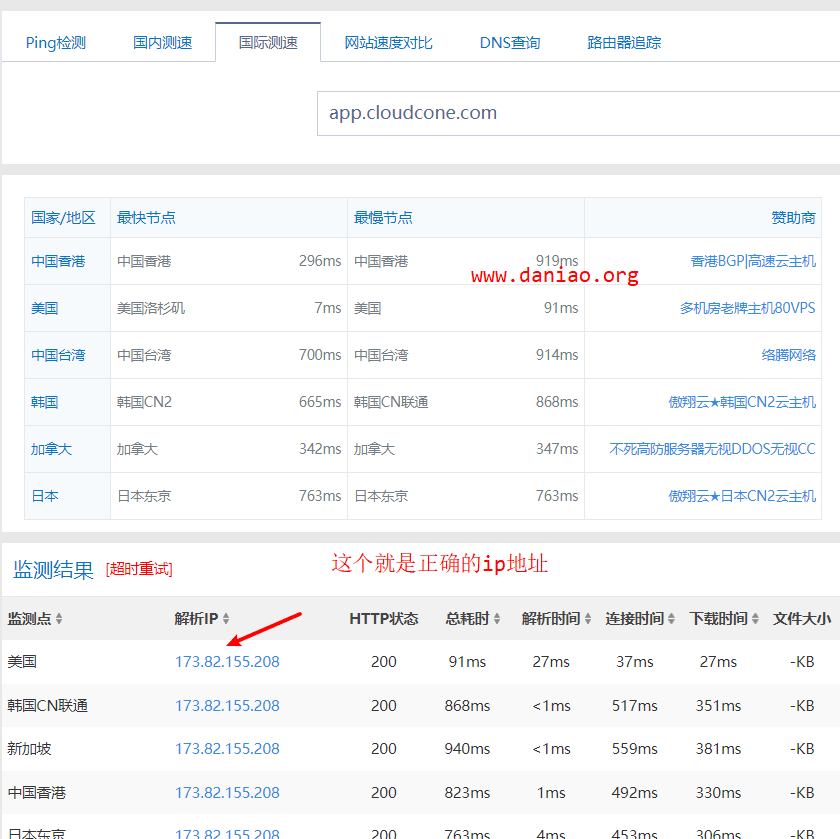Open the resolved IP in the 美国 result row
This screenshot has height=839, width=840.
pyautogui.click(x=227, y=662)
